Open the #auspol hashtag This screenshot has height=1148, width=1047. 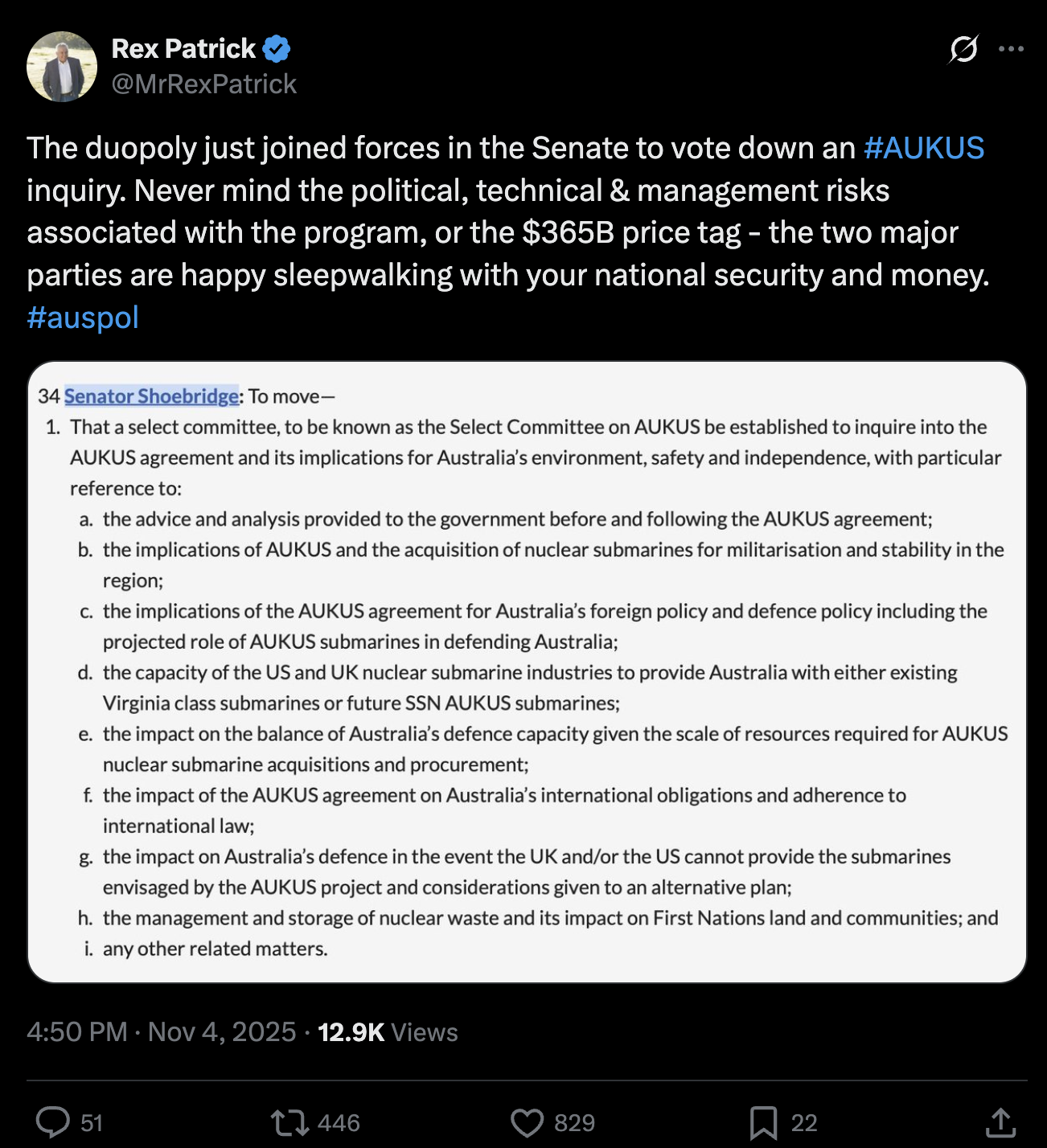(x=83, y=318)
